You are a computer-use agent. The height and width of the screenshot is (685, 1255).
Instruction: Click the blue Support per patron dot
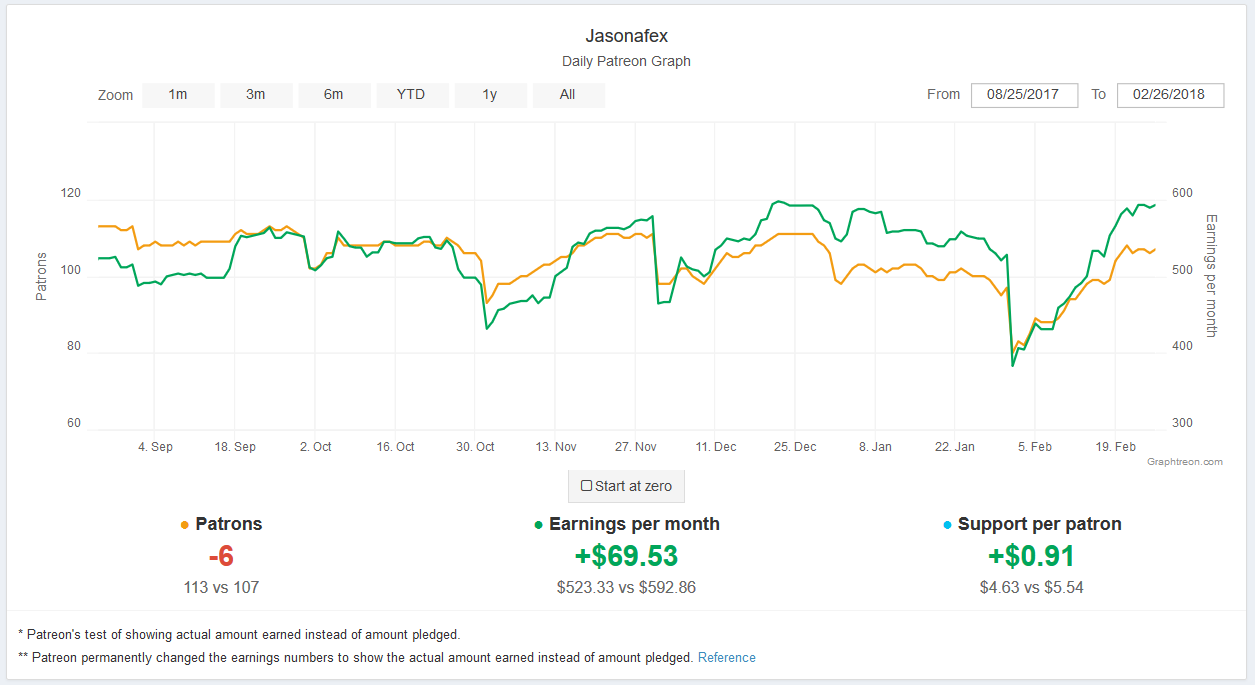[x=947, y=525]
